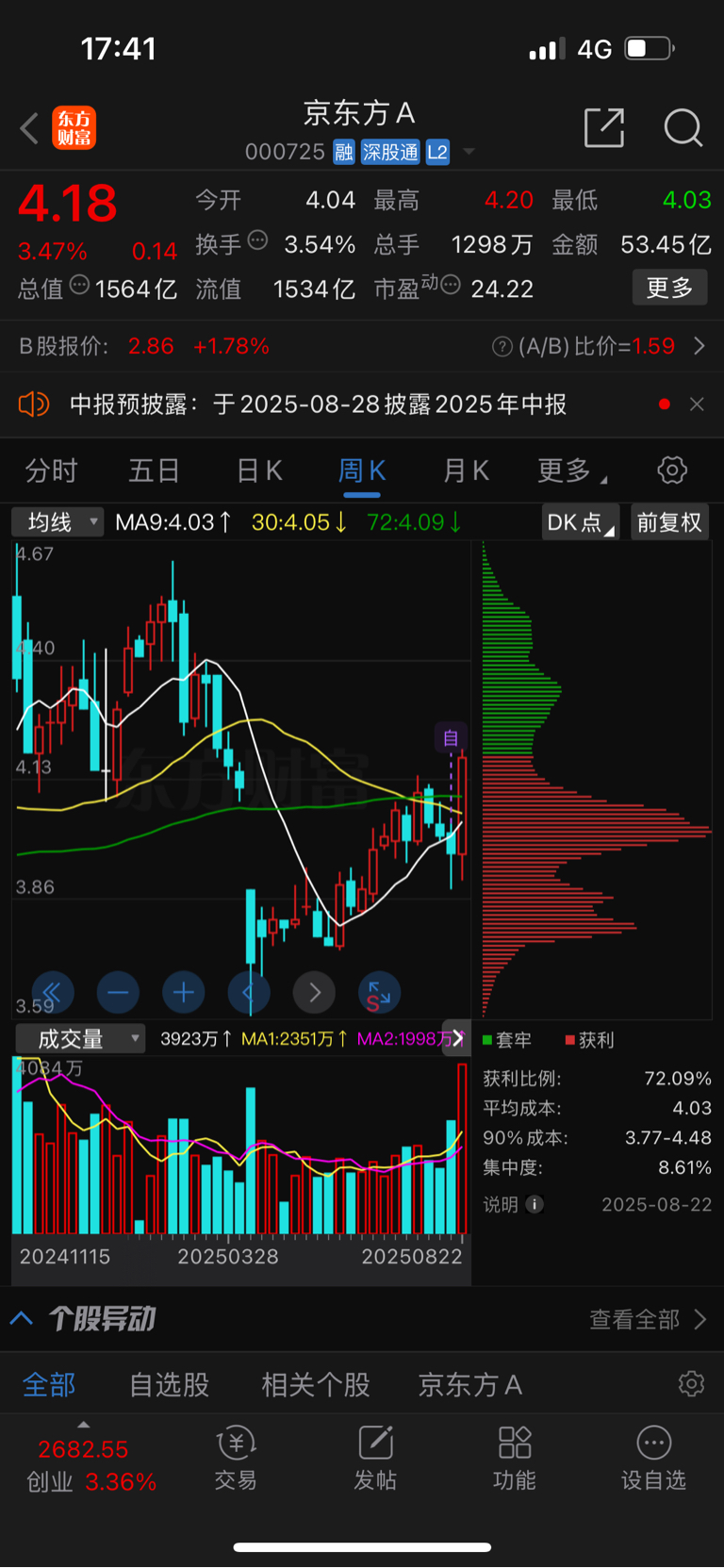The image size is (724, 1568).
Task: Expand the 更多 chart period menu
Action: (x=571, y=470)
